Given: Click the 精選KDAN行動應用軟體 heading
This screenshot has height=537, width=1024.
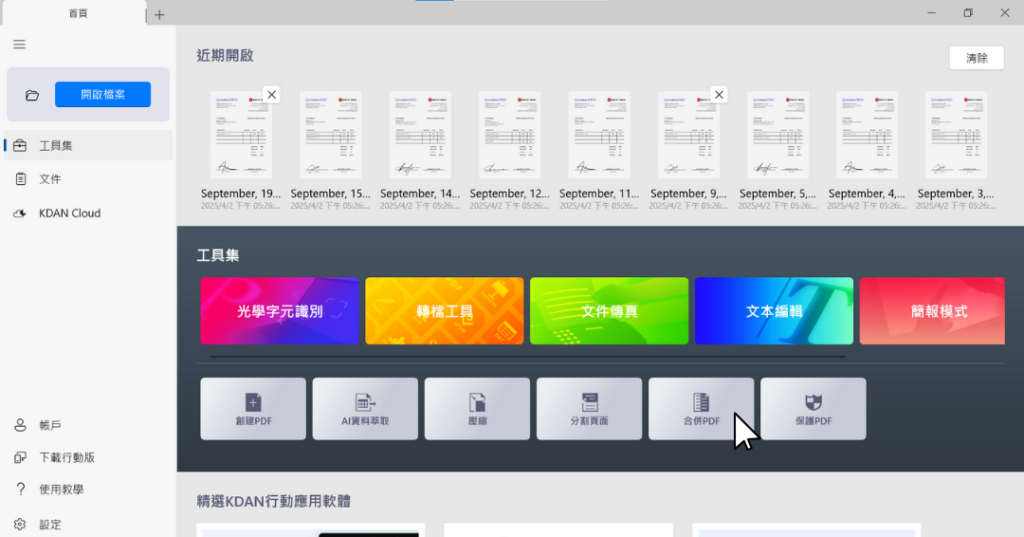Looking at the screenshot, I should pyautogui.click(x=274, y=501).
